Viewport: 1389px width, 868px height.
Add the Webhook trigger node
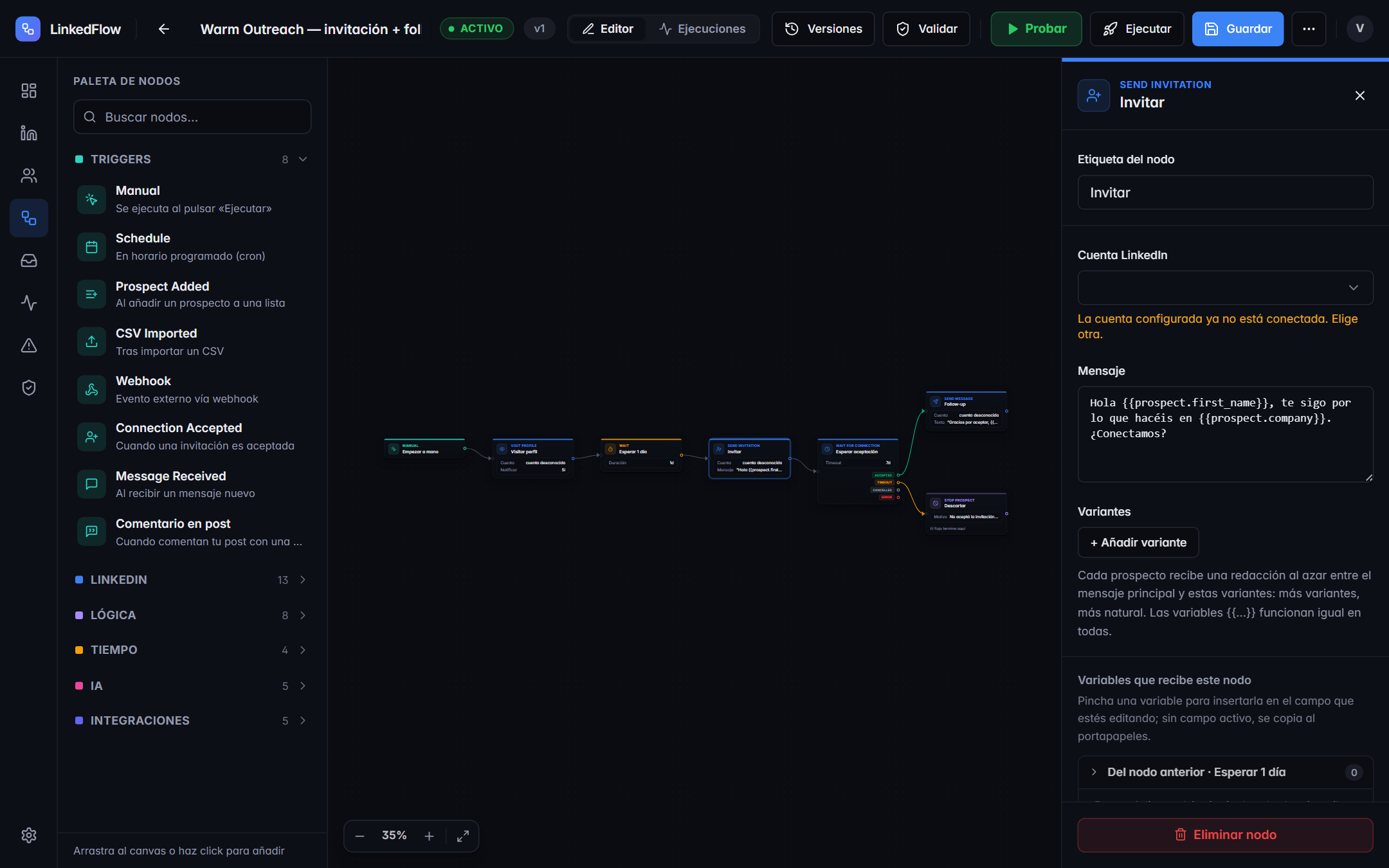point(192,390)
